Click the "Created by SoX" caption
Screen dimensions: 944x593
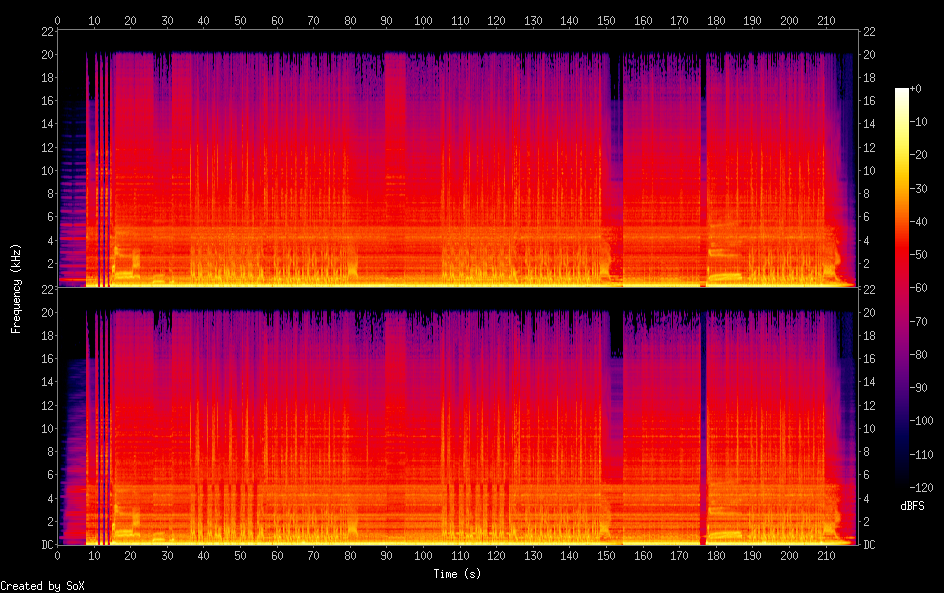pyautogui.click(x=42, y=586)
